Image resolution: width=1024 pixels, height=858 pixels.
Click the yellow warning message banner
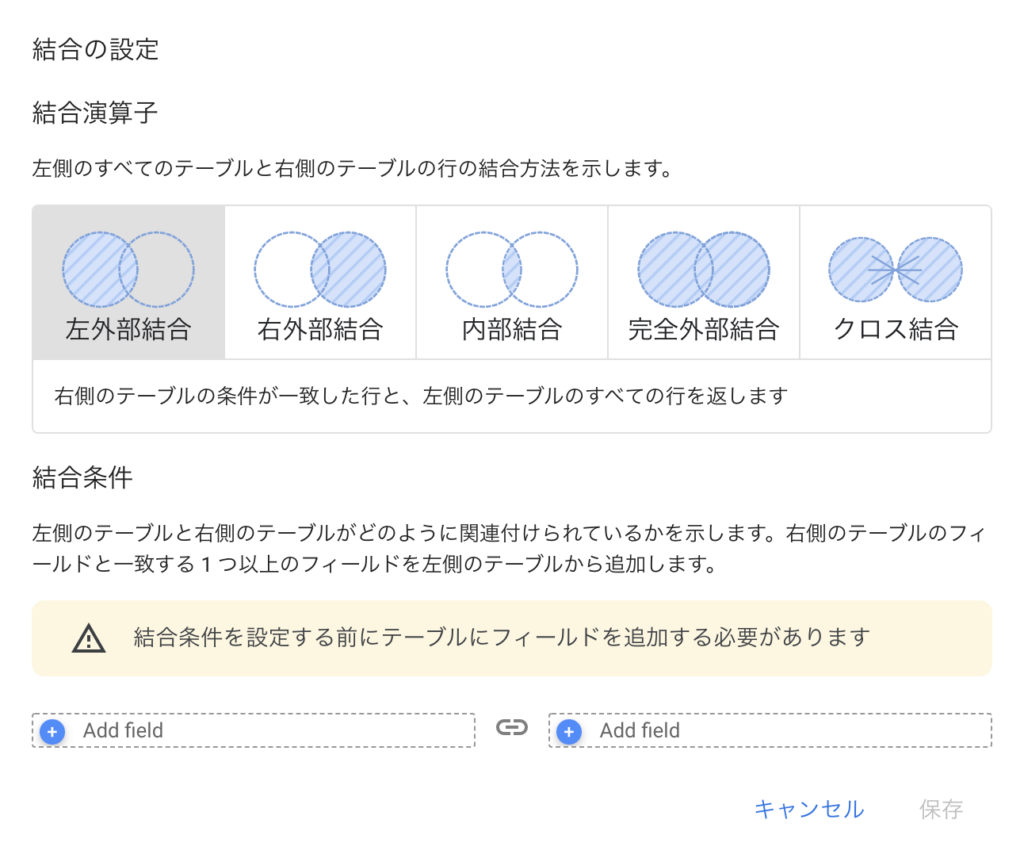pos(512,638)
